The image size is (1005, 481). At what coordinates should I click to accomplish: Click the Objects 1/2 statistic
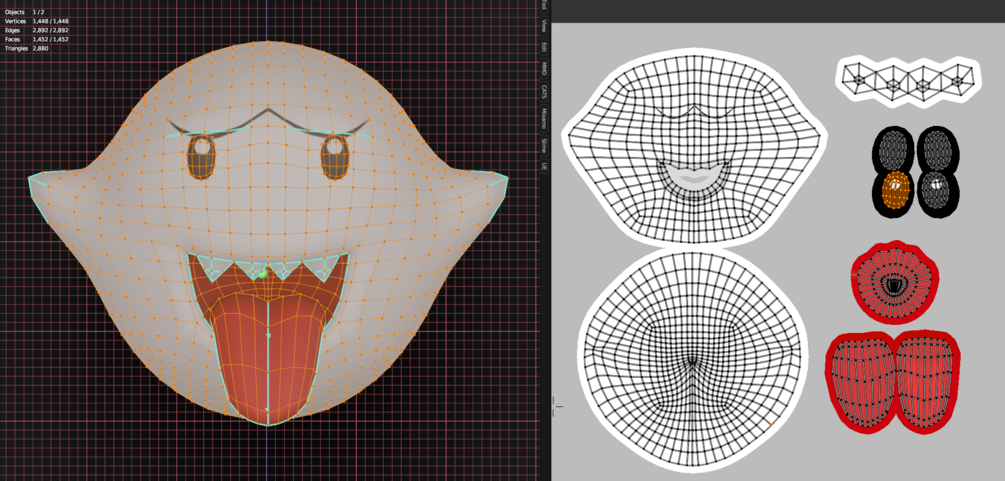[25, 12]
